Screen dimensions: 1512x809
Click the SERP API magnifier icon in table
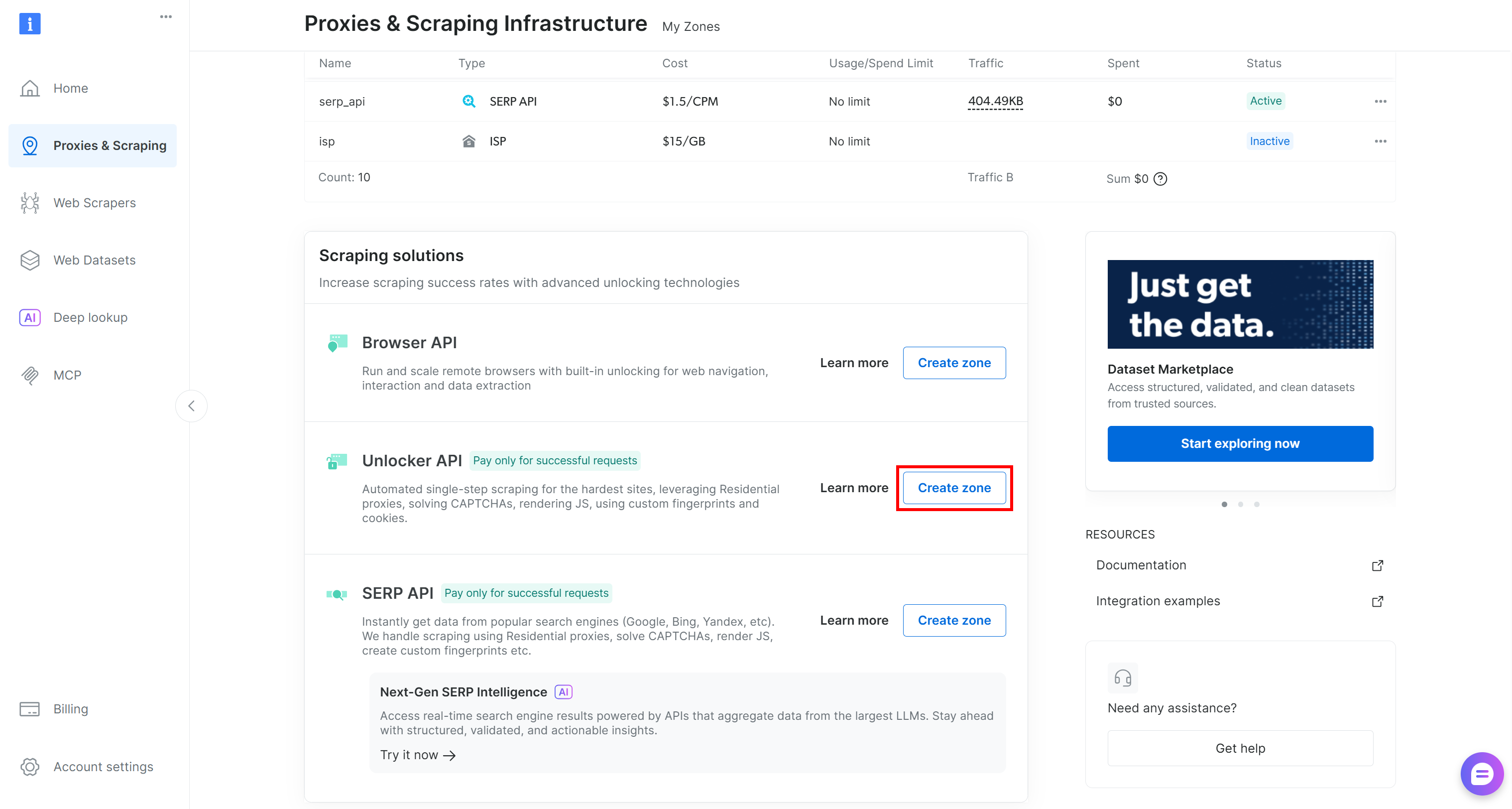pyautogui.click(x=468, y=101)
